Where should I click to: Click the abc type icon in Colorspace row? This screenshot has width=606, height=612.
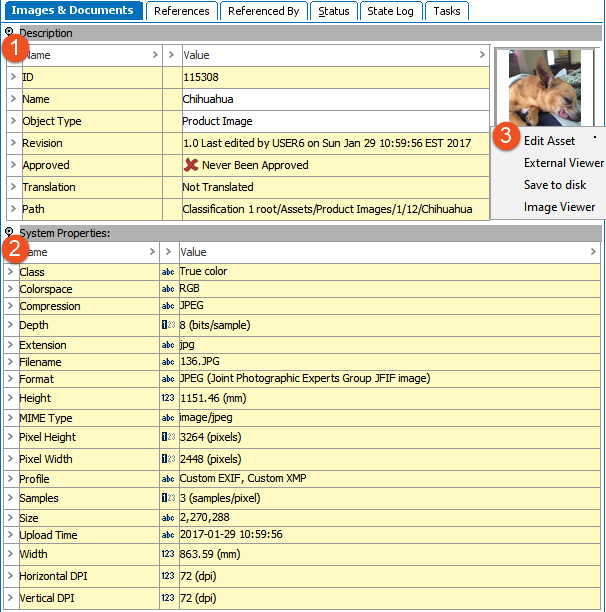coord(168,289)
